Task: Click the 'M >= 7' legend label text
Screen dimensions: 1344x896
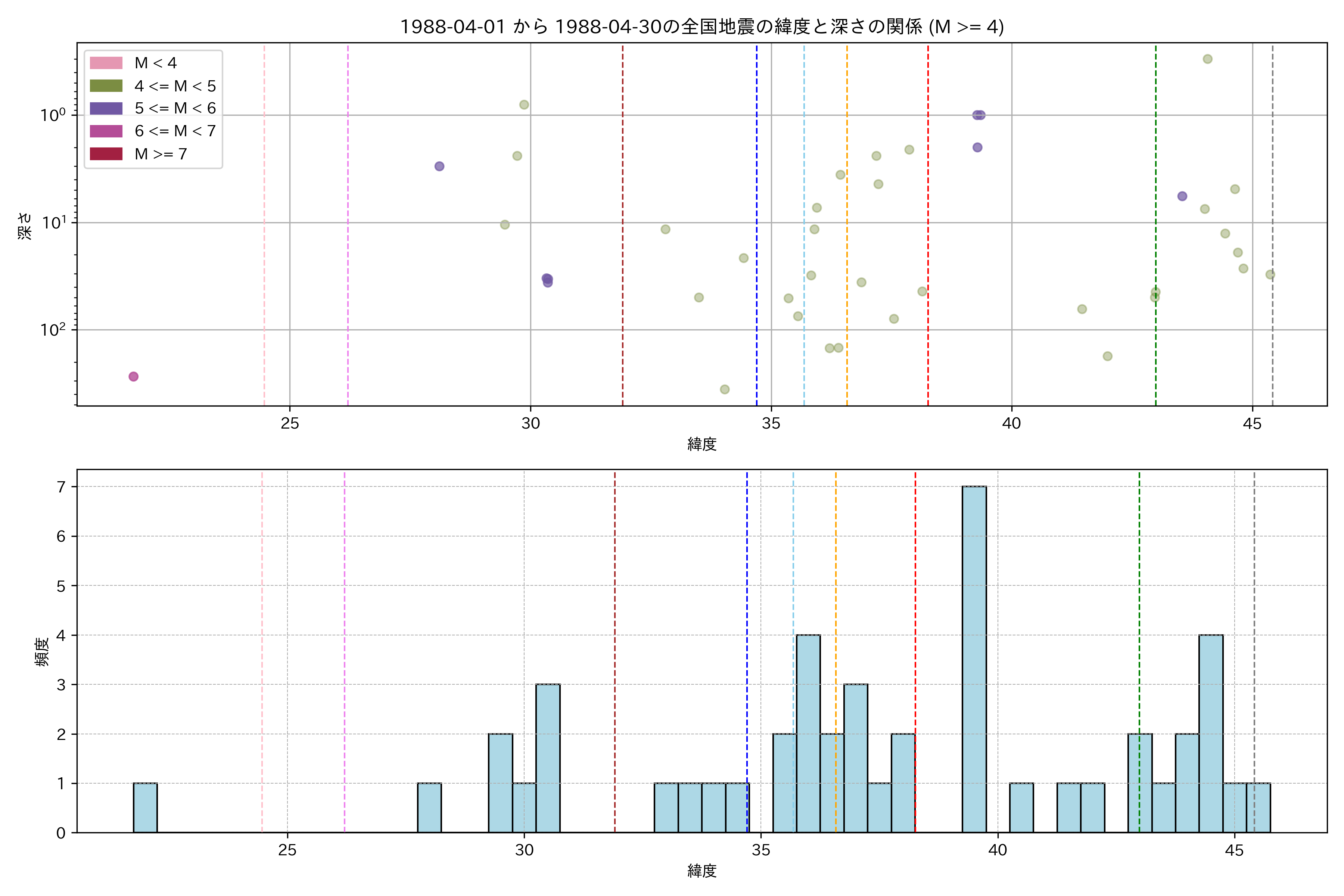Action: pos(161,154)
